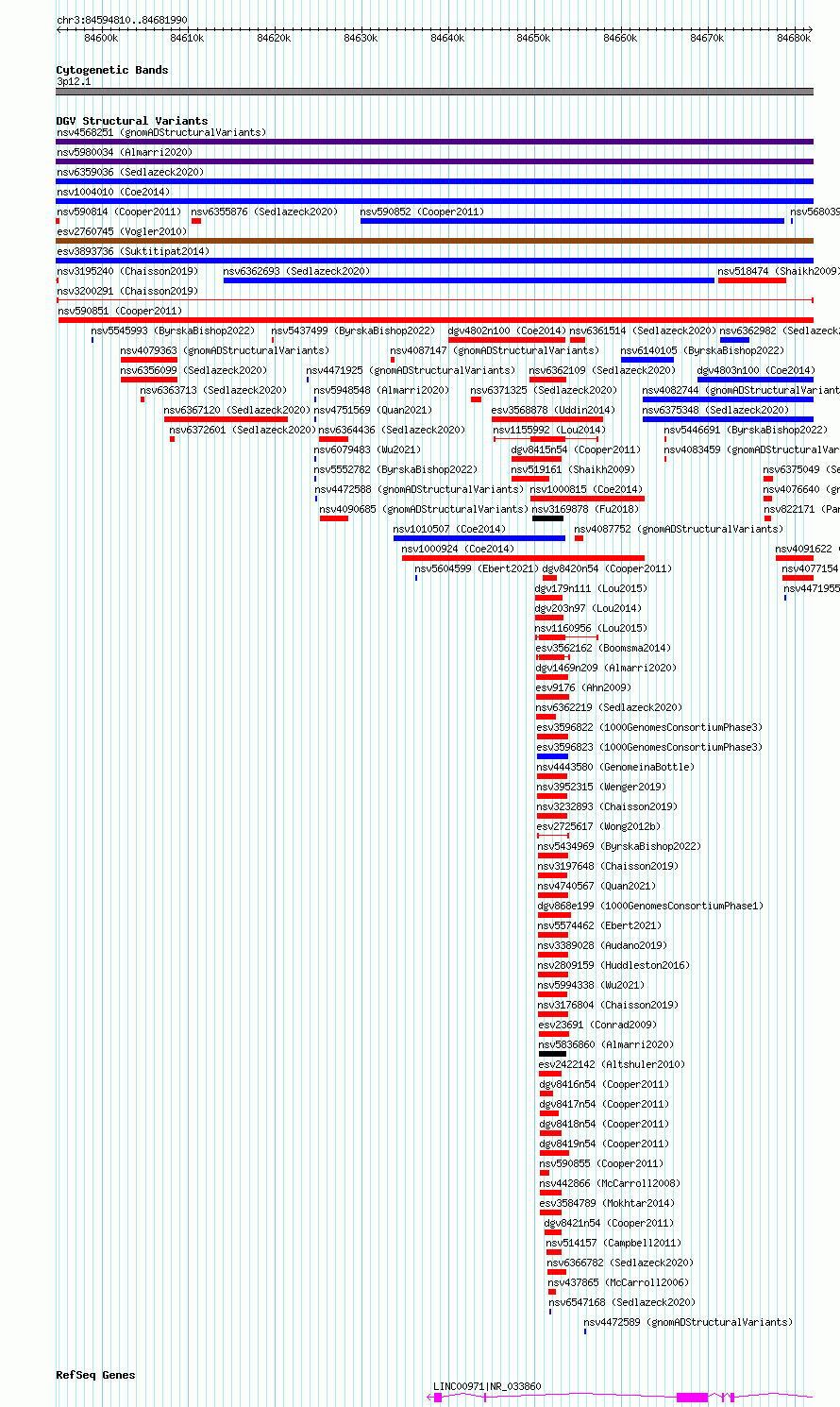Select the nsv5980034 (Almarri2020) variant label
This screenshot has height=1407, width=840.
click(x=125, y=152)
